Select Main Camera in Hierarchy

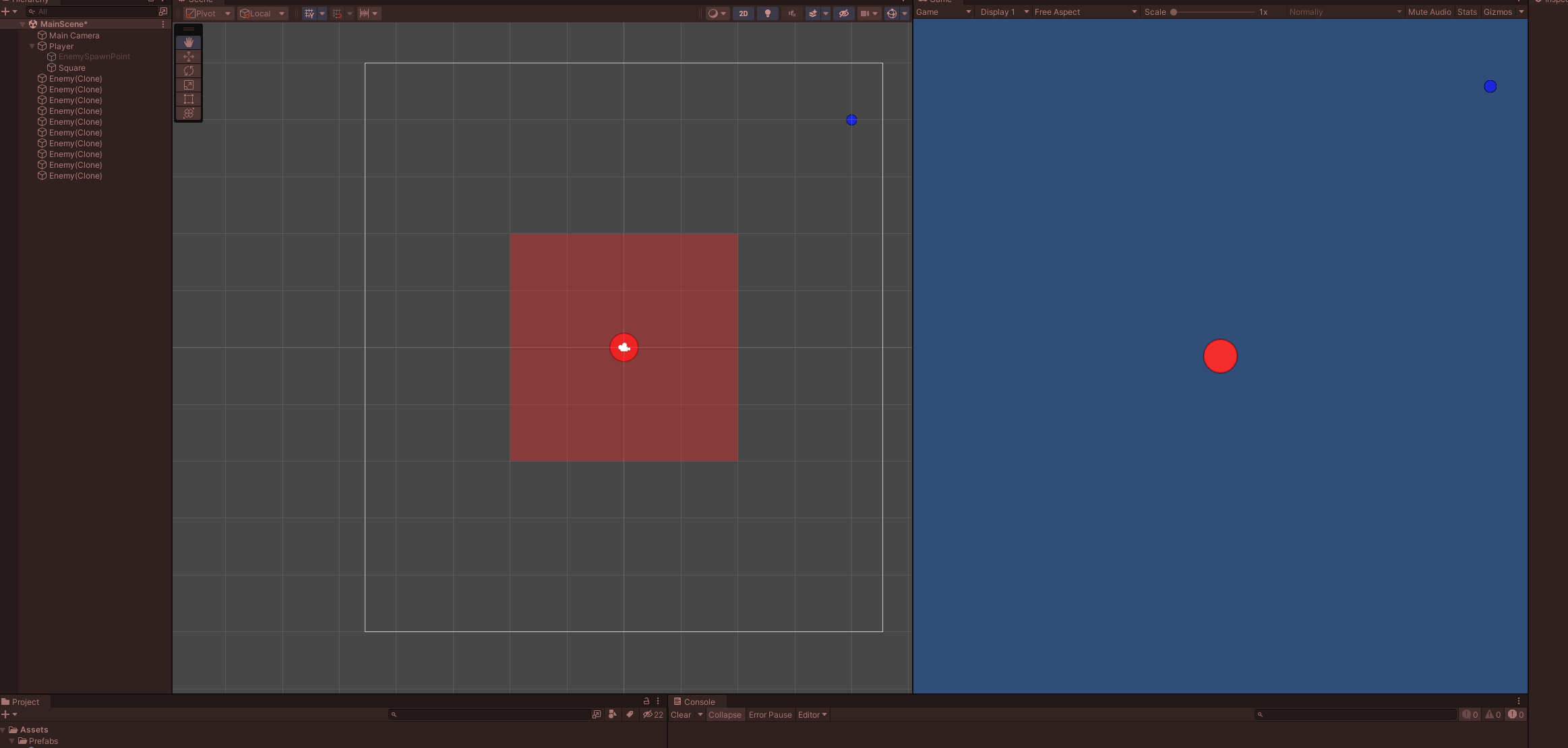coord(74,36)
